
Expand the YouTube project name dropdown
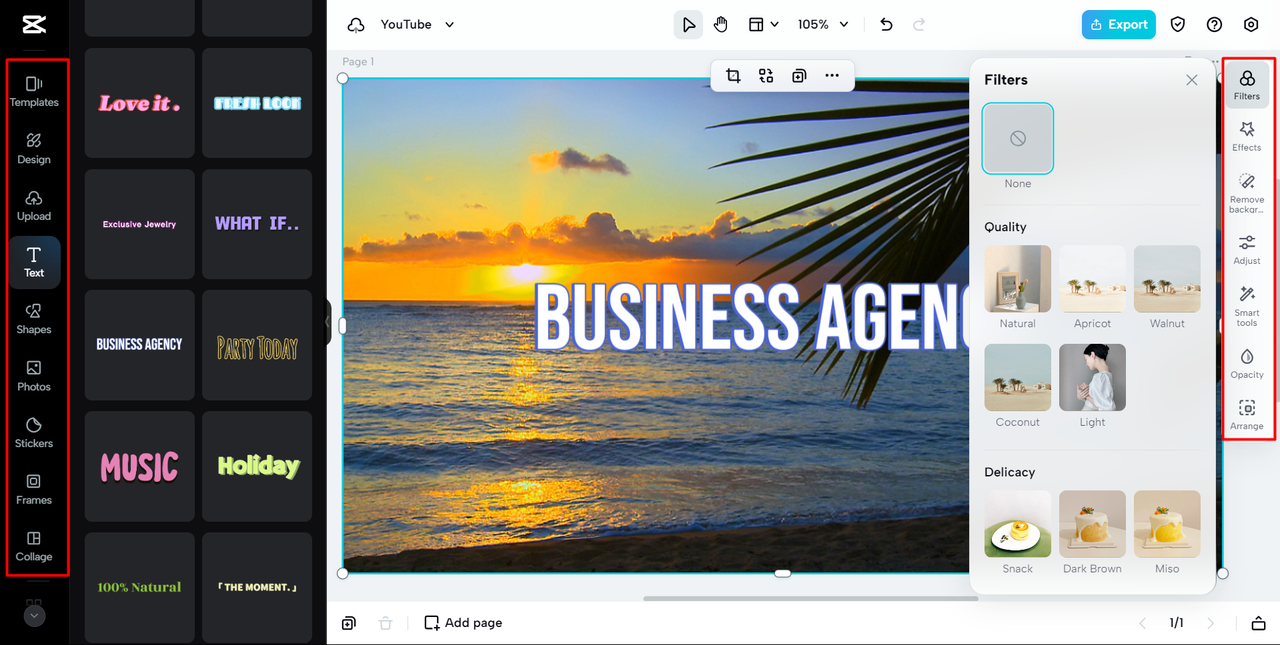pyautogui.click(x=417, y=25)
